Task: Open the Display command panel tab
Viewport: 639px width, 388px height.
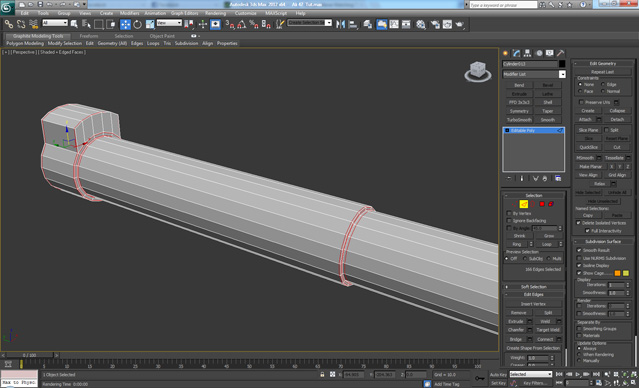Action: [x=550, y=53]
